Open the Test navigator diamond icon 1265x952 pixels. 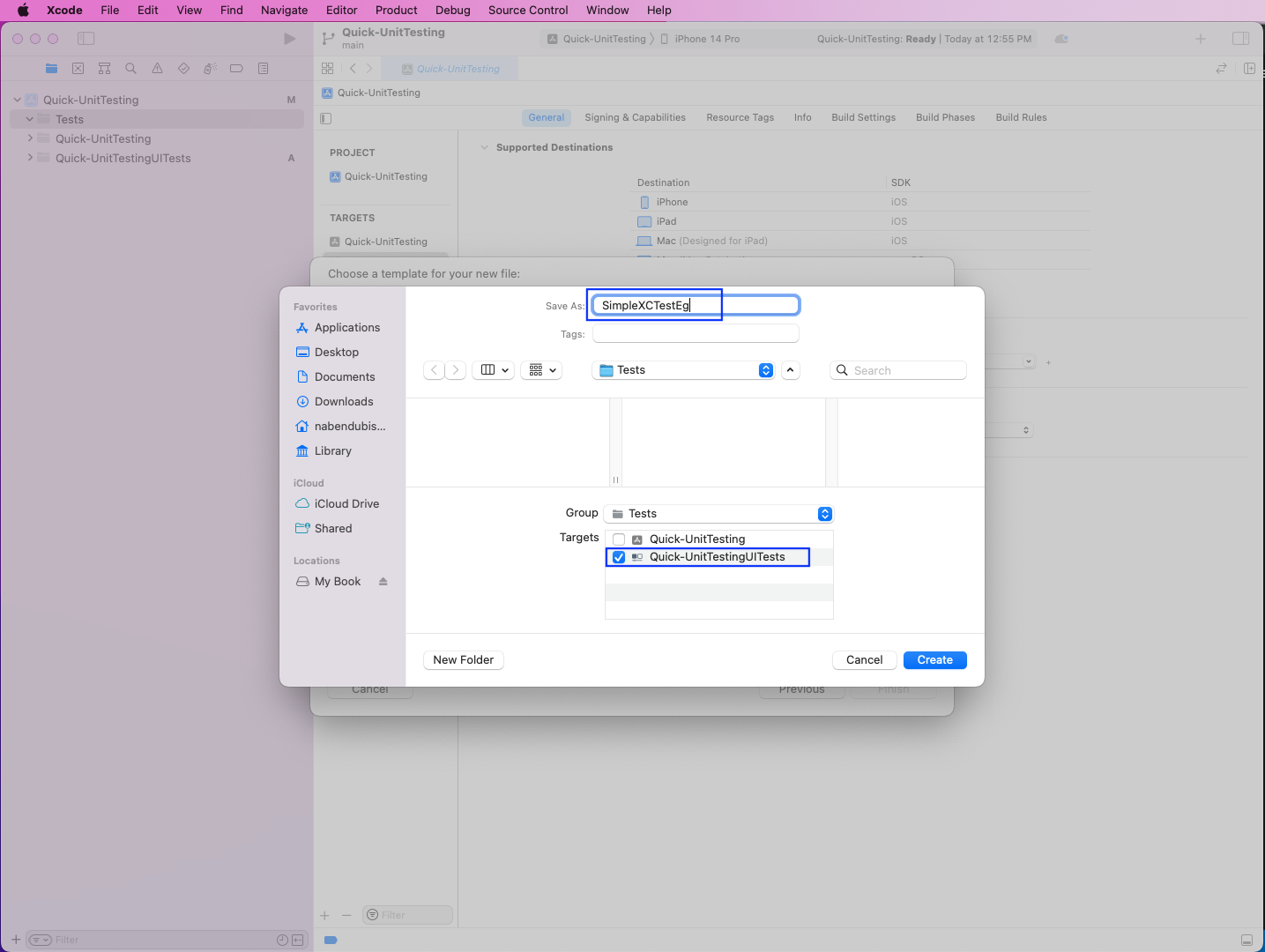point(183,69)
